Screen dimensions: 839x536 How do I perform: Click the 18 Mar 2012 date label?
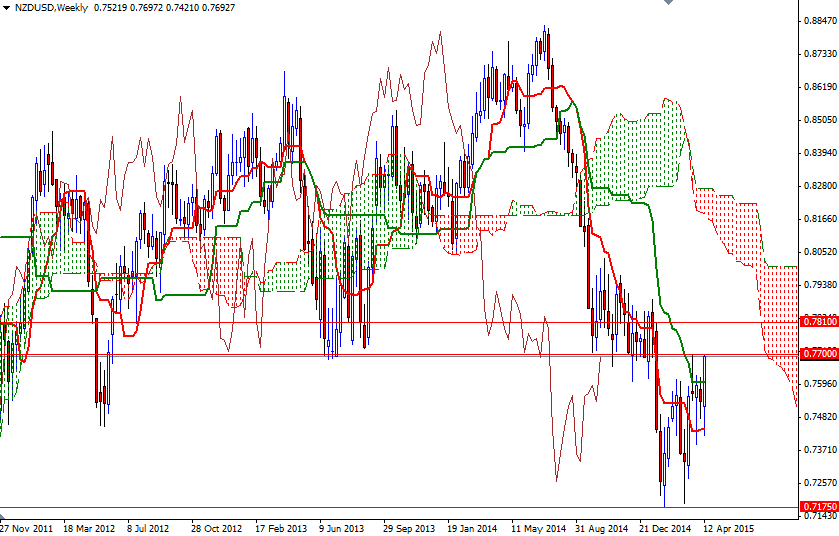pyautogui.click(x=89, y=529)
